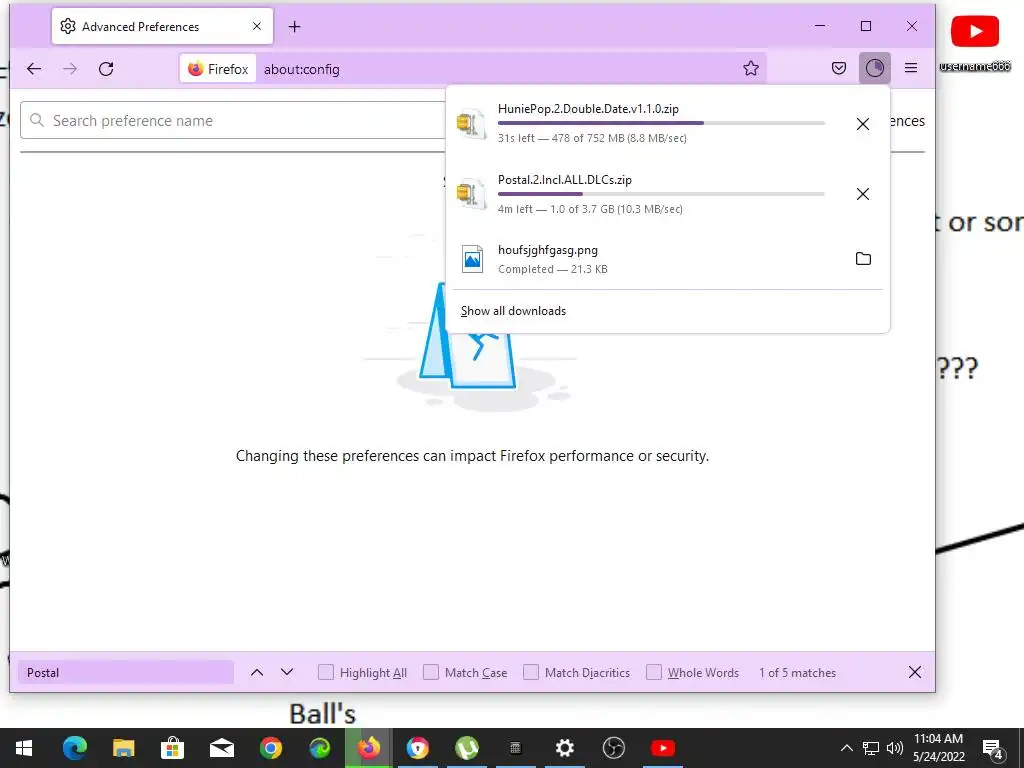Show all downloads

[513, 311]
